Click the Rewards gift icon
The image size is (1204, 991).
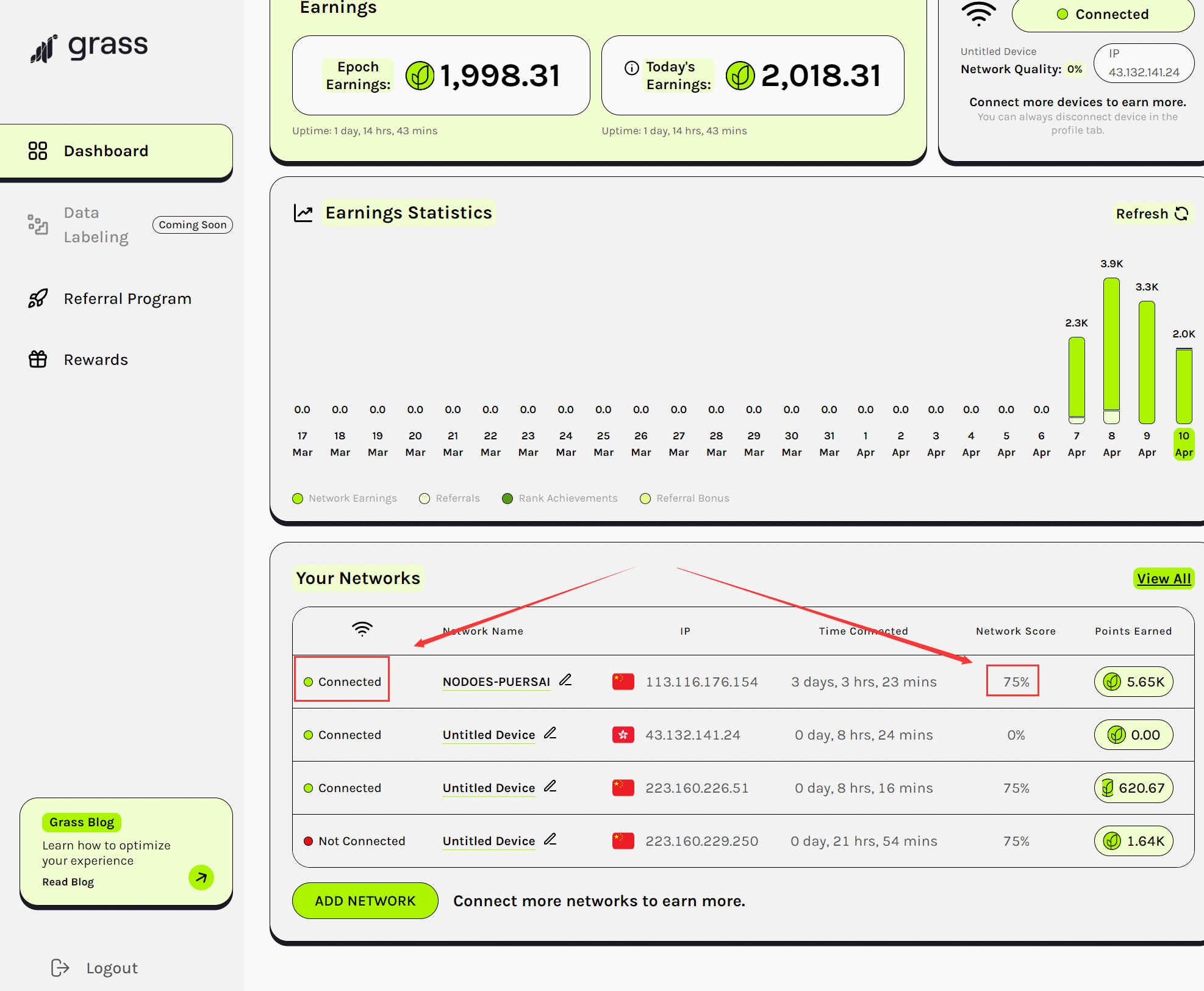pos(38,359)
